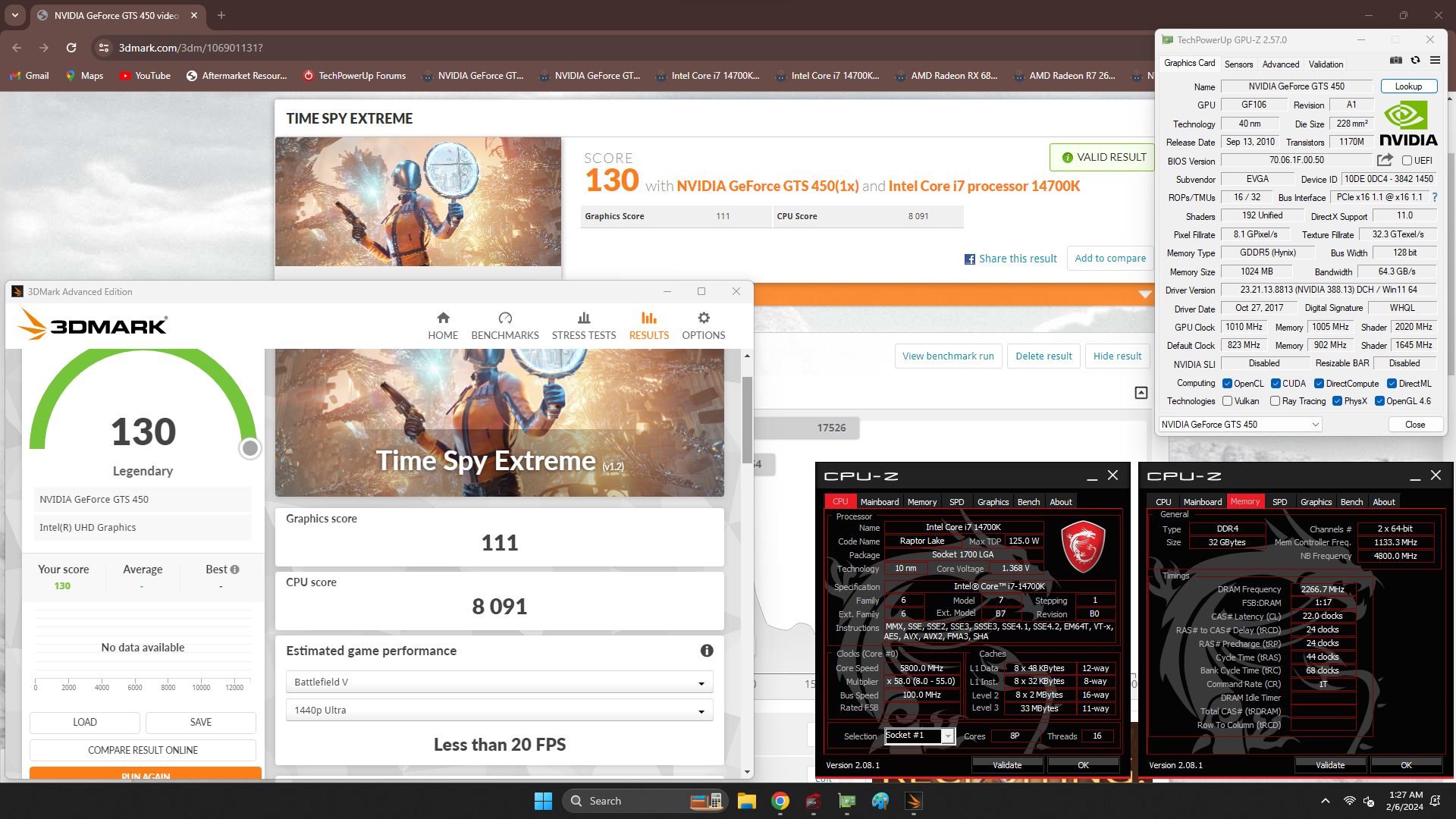This screenshot has width=1456, height=819.
Task: Click SAVE button in 3DMark app
Action: point(201,723)
